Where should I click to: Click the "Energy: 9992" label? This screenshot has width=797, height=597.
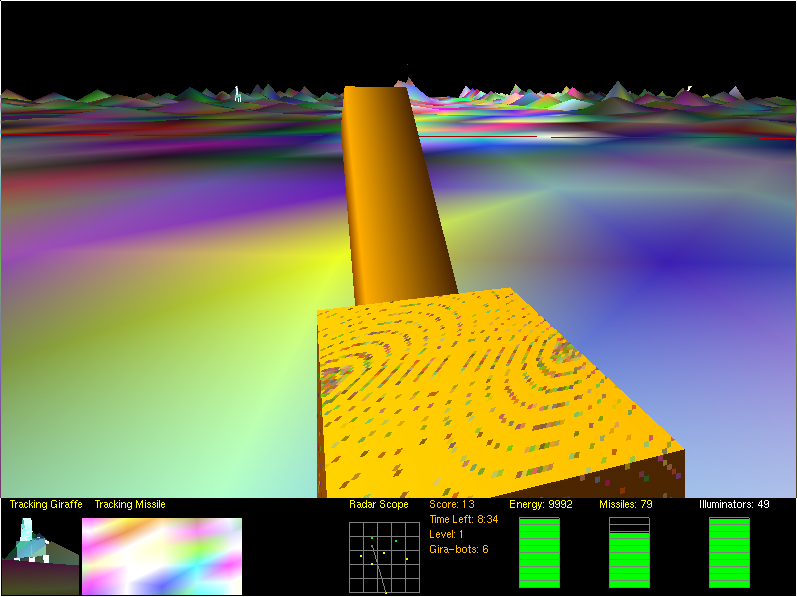tap(541, 505)
